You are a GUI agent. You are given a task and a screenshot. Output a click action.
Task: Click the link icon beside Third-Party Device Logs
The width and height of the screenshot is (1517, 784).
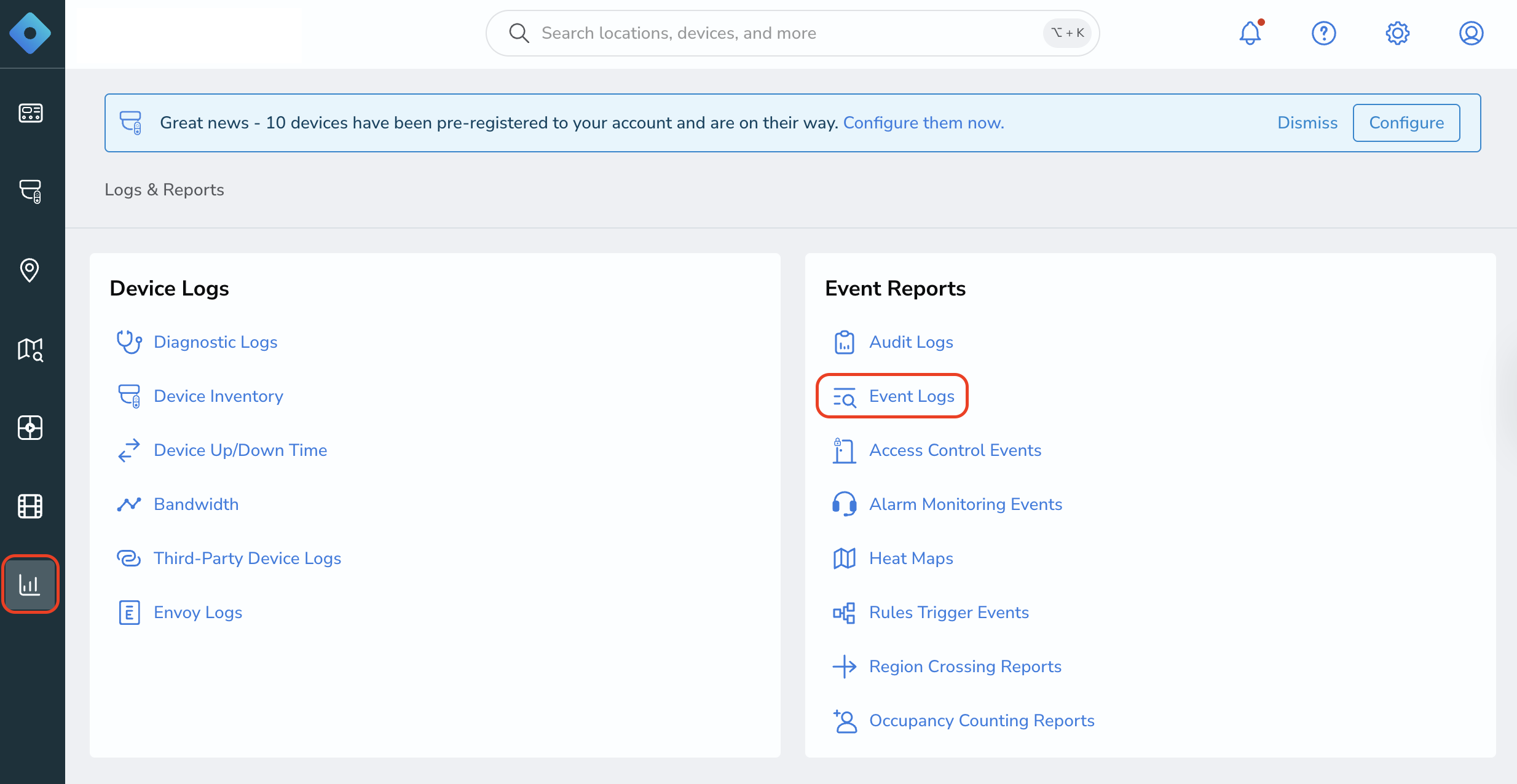point(129,559)
